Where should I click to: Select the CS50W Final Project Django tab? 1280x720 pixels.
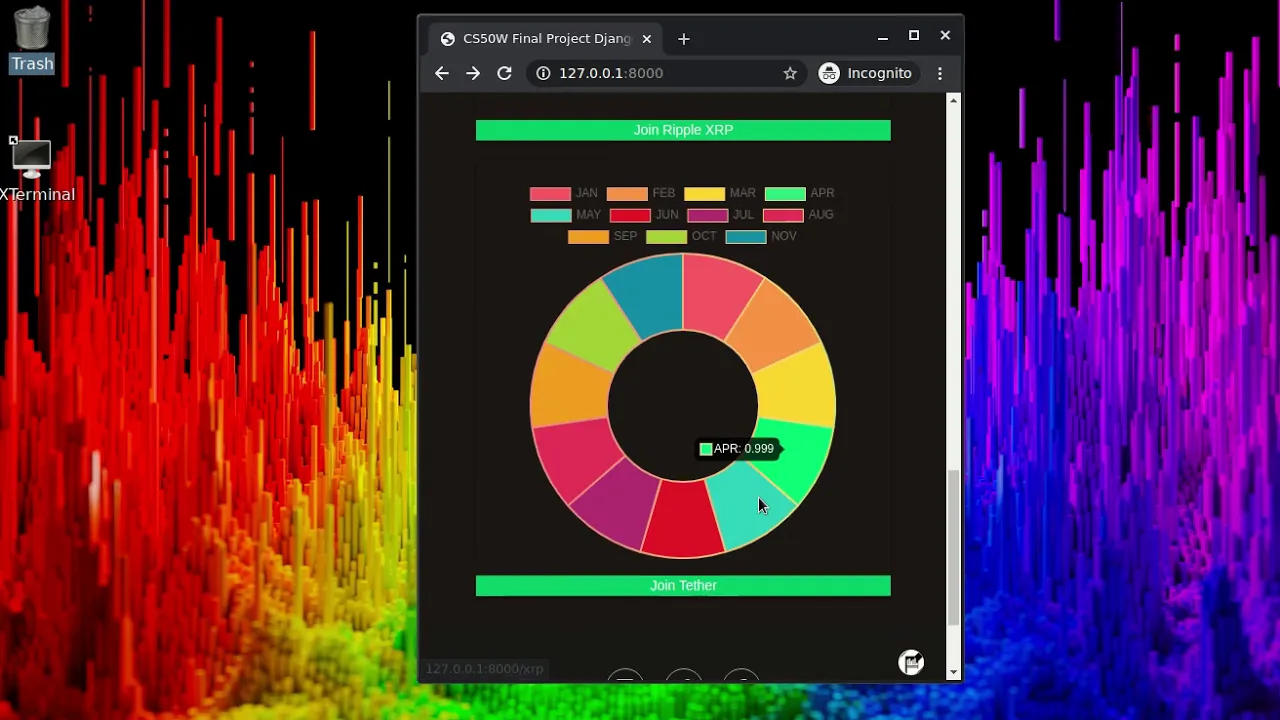click(546, 39)
